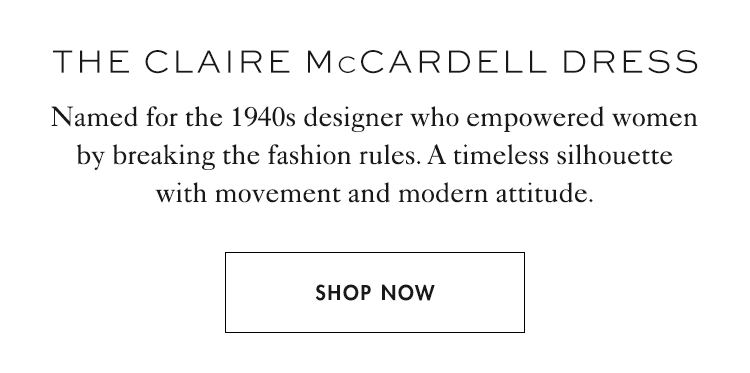Click the word THE in heading
The image size is (750, 373).
pyautogui.click(x=91, y=62)
